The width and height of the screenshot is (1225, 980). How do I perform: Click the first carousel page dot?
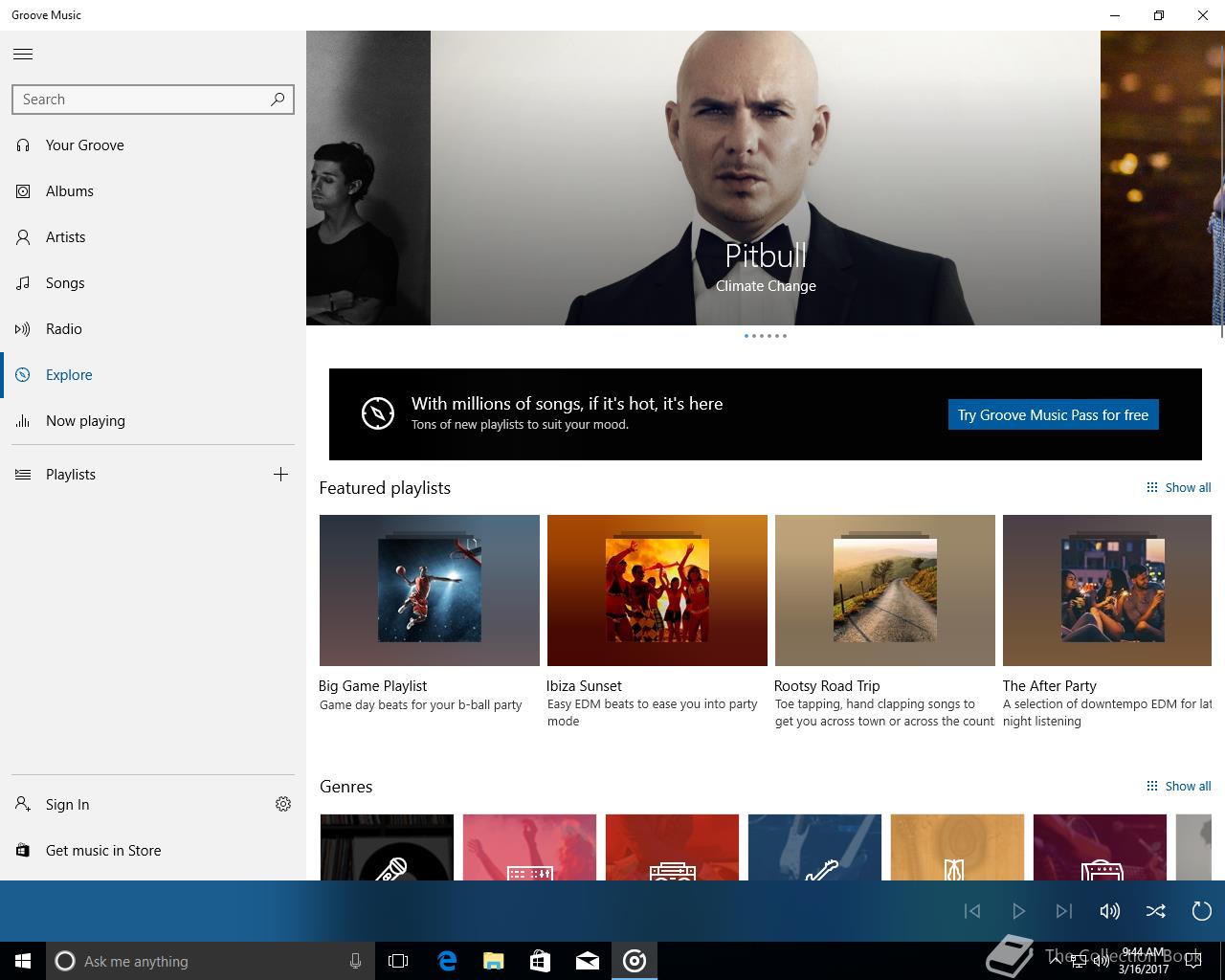746,336
